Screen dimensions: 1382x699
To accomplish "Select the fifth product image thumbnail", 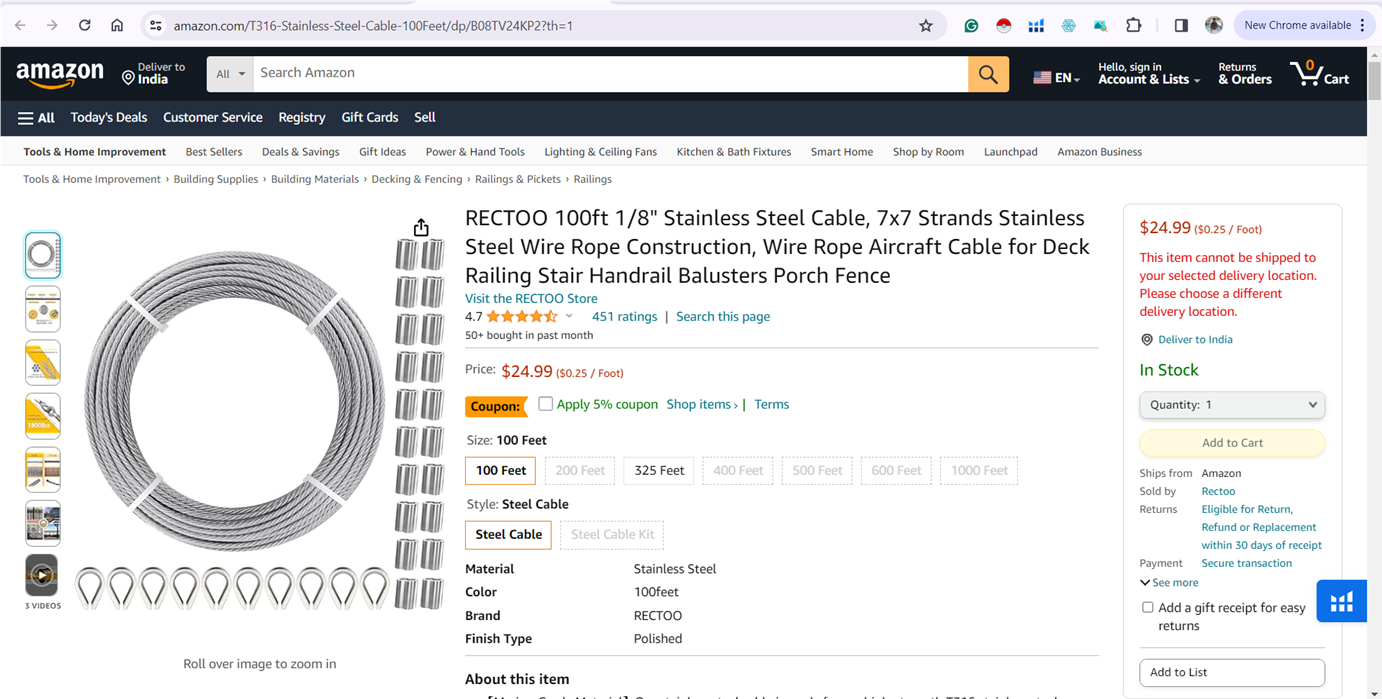I will (x=42, y=469).
